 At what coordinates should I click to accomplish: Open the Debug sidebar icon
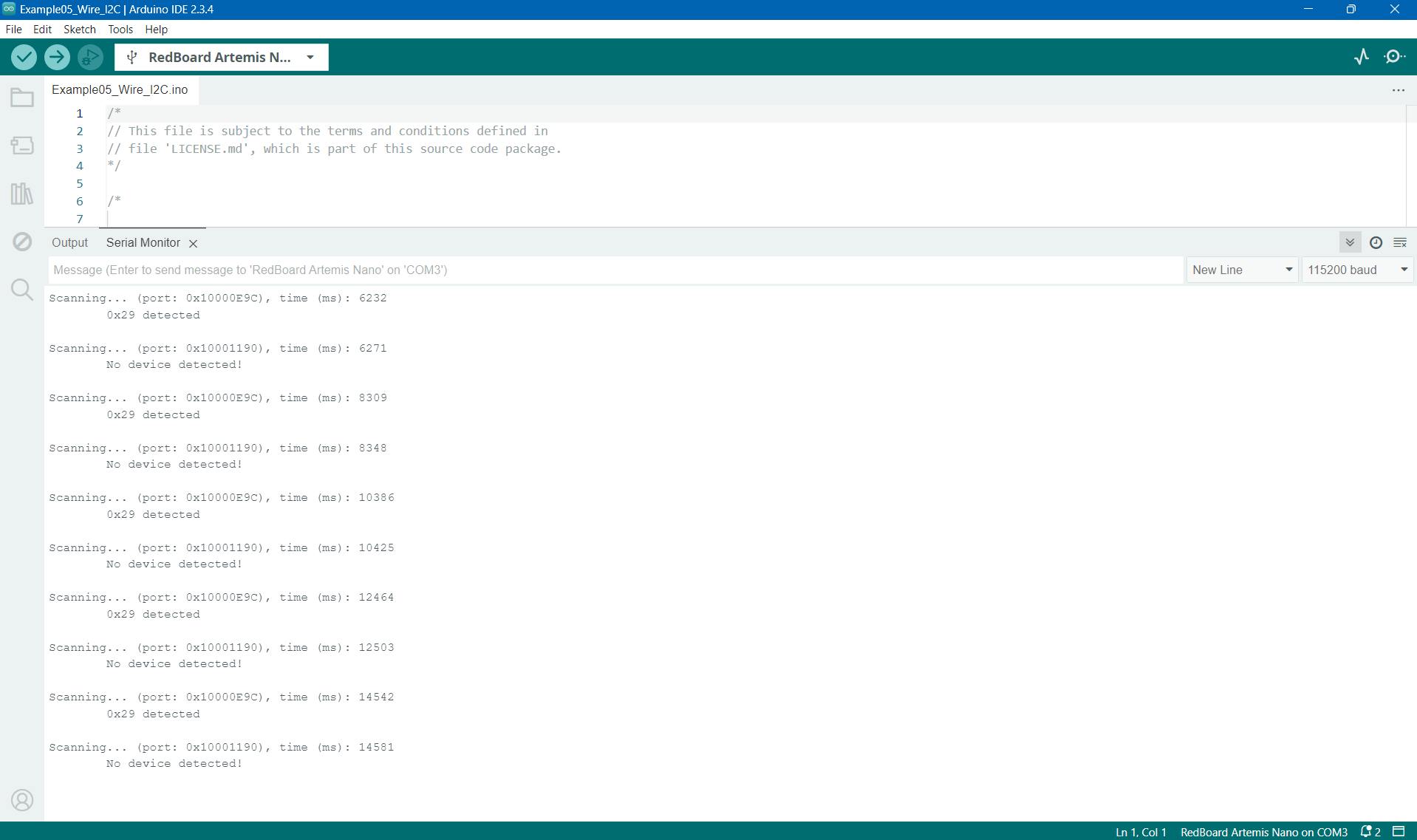(22, 242)
